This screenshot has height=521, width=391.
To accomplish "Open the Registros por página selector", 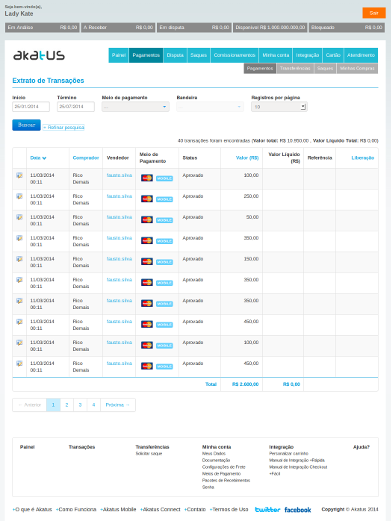I will point(279,107).
